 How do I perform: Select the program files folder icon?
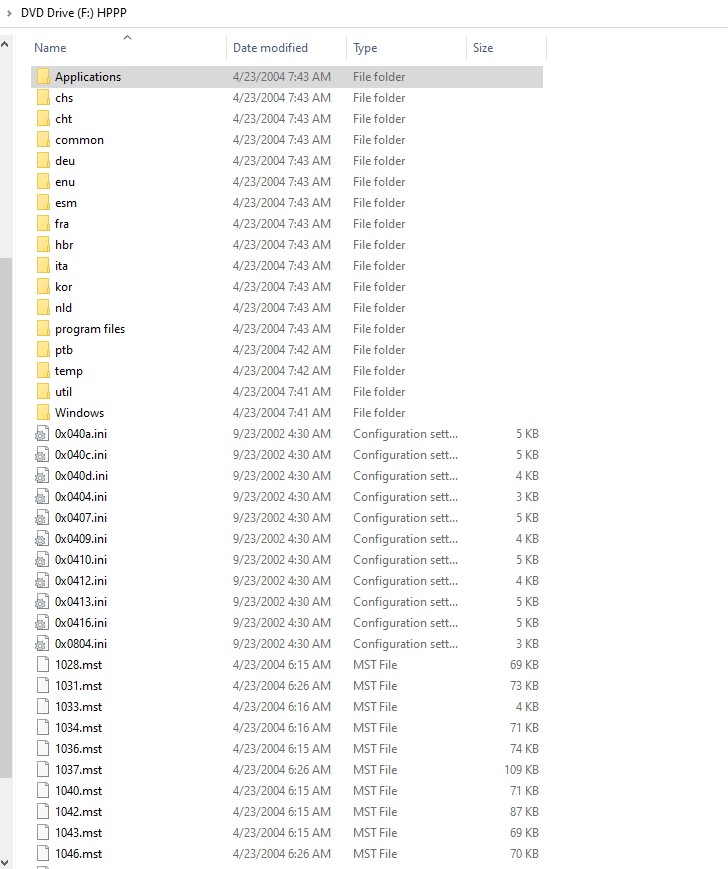click(x=42, y=329)
